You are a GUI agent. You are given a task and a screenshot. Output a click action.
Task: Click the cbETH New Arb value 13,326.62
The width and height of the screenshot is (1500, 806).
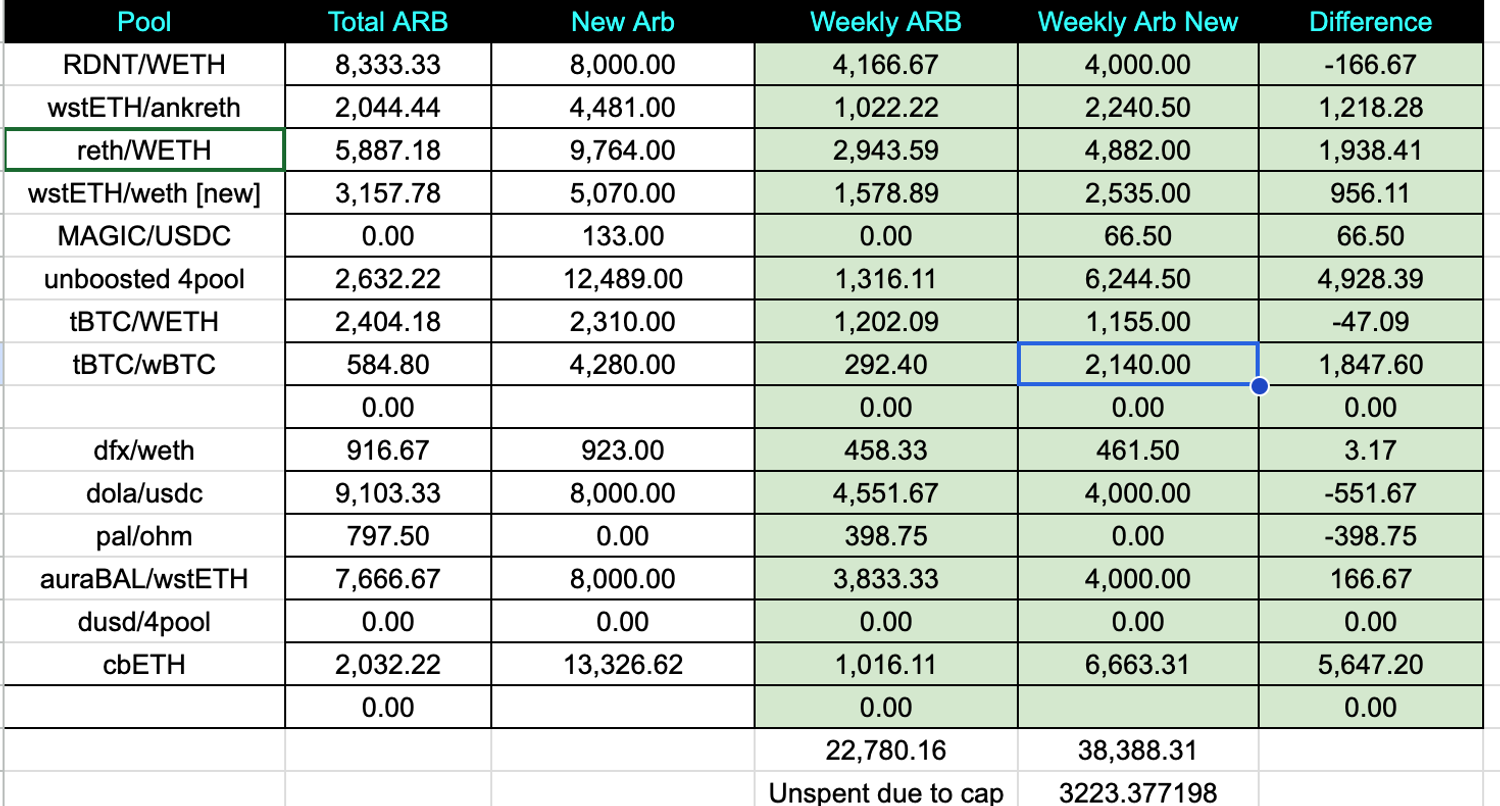point(623,665)
